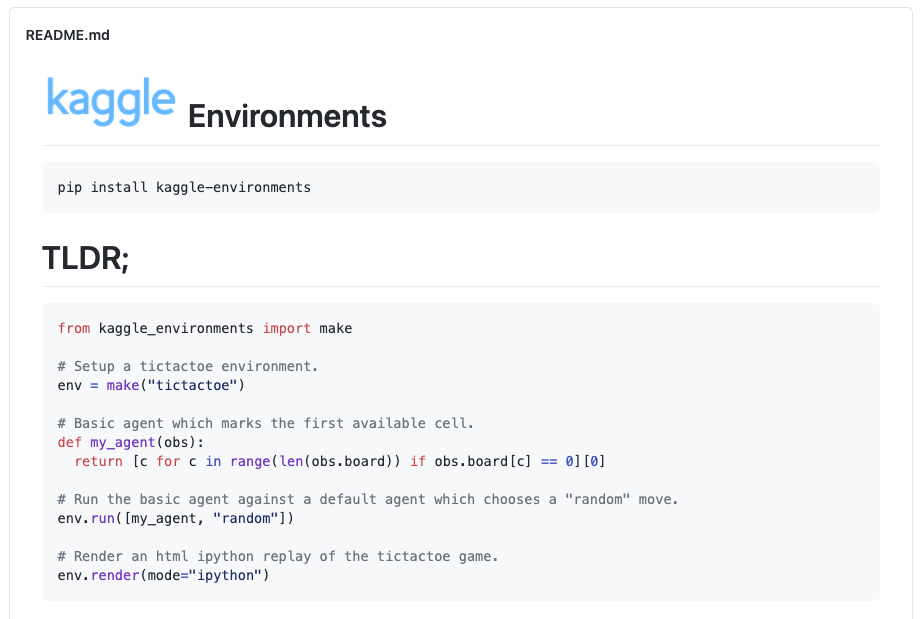Click the range(len(obs.board)) expression

(315, 462)
